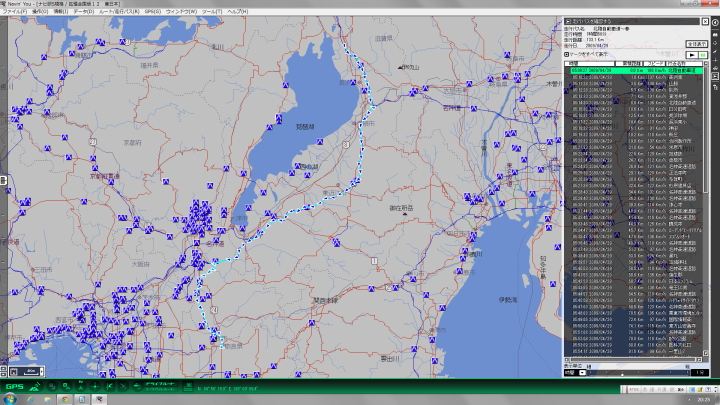720x405 pixels.
Task: Click the path list scrollbar up arrow
Action: coord(706,64)
